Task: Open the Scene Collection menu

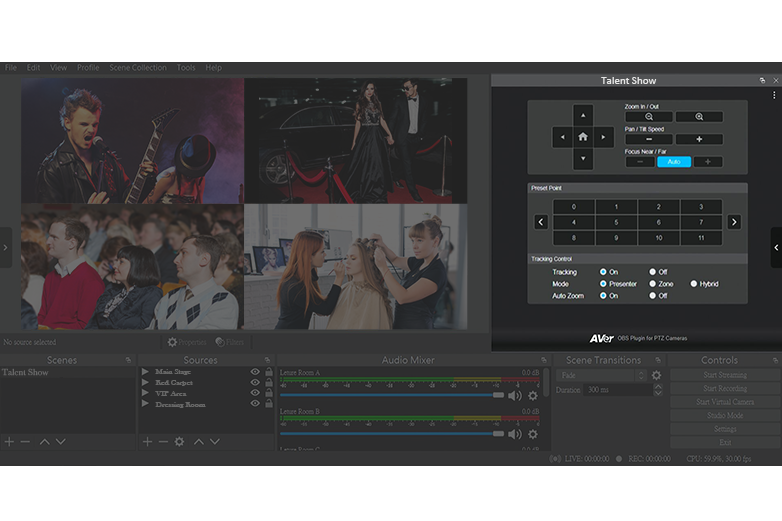Action: click(138, 68)
